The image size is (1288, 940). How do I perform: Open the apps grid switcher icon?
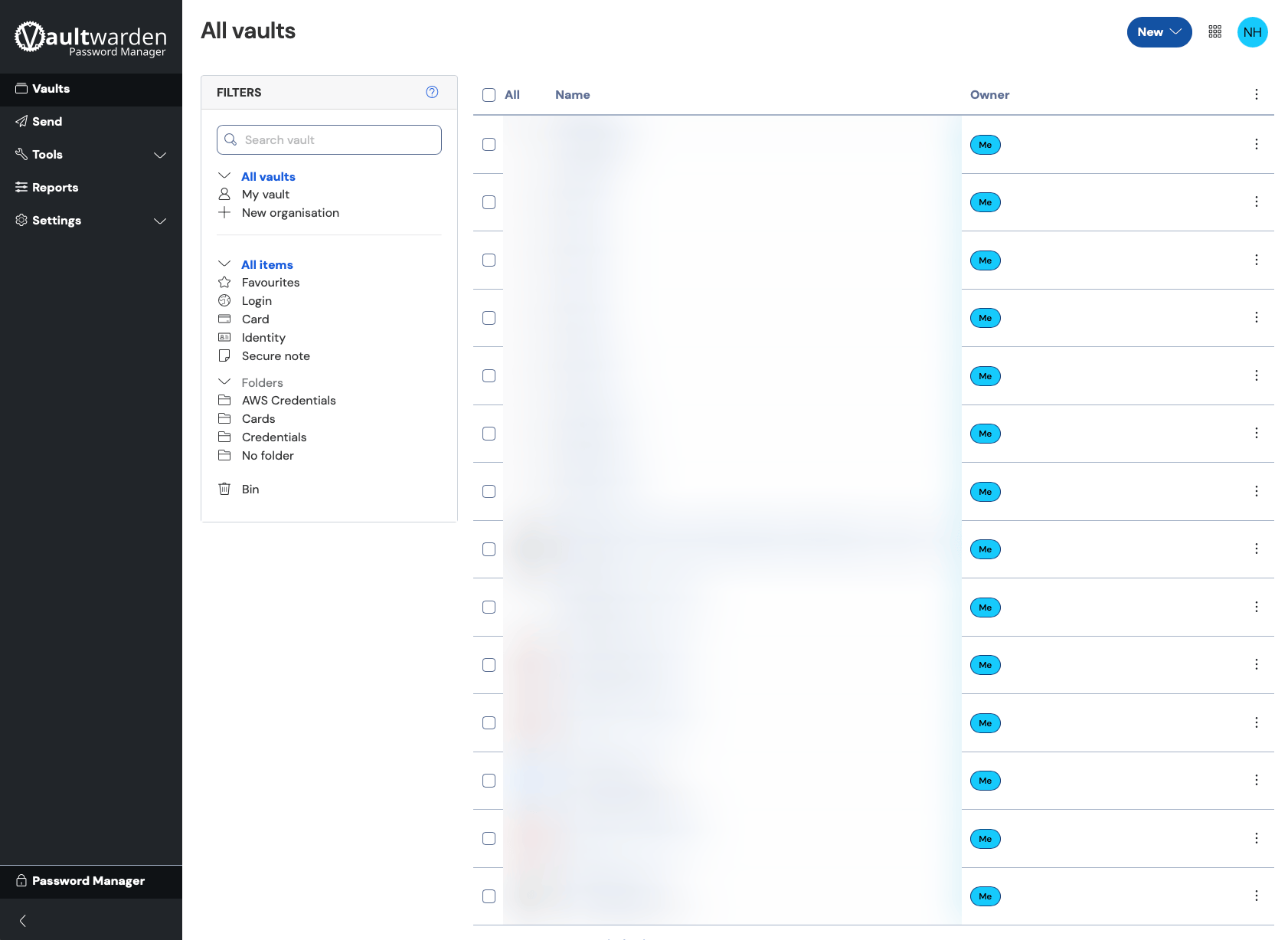(x=1214, y=32)
